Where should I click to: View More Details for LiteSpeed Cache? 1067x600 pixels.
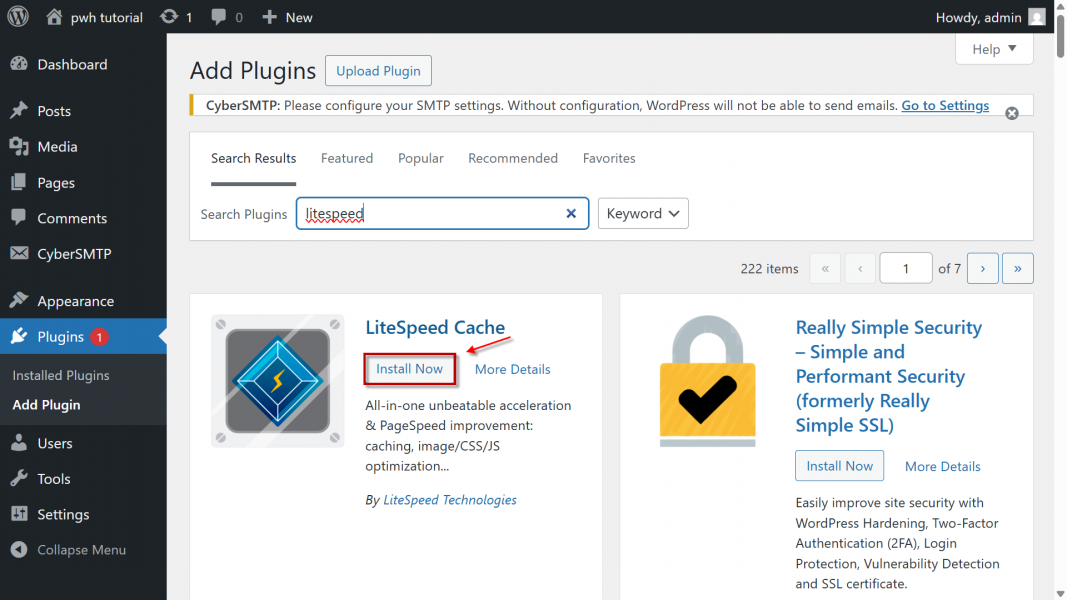(x=512, y=369)
